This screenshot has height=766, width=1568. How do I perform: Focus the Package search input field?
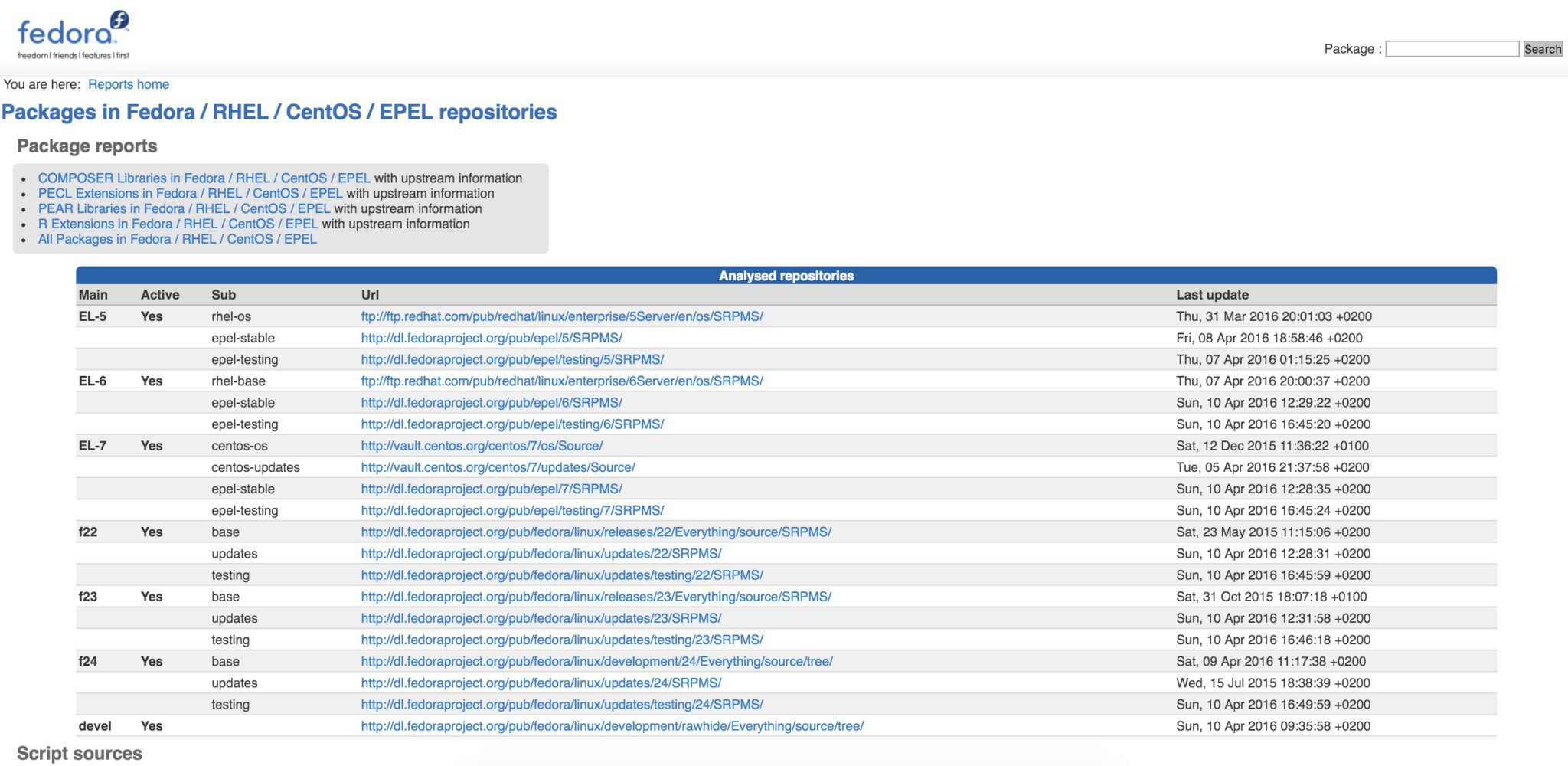click(x=1452, y=49)
